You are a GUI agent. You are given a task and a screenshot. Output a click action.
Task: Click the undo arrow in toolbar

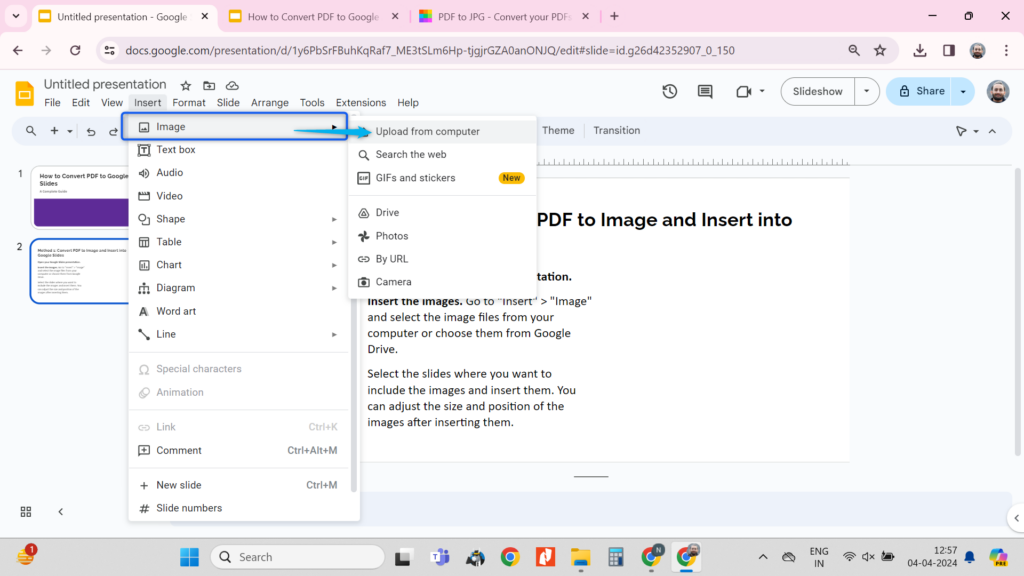(x=91, y=131)
